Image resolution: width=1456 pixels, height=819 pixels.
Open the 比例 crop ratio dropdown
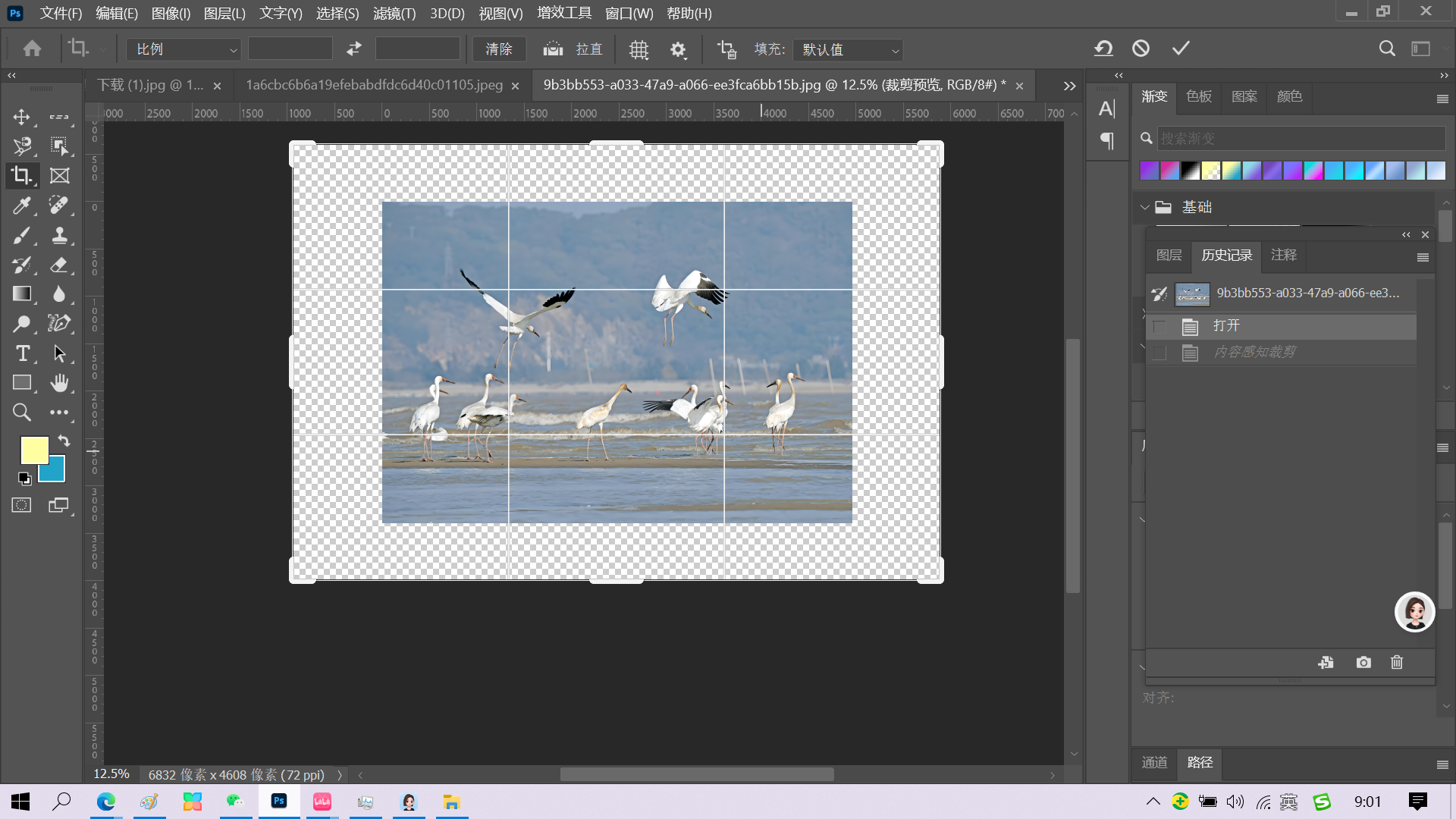[184, 49]
